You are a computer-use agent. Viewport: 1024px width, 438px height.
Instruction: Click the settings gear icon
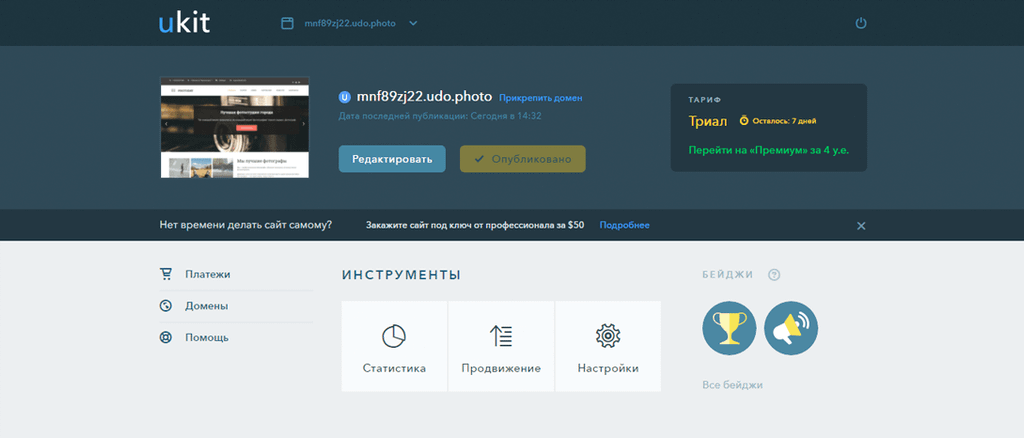tap(608, 336)
